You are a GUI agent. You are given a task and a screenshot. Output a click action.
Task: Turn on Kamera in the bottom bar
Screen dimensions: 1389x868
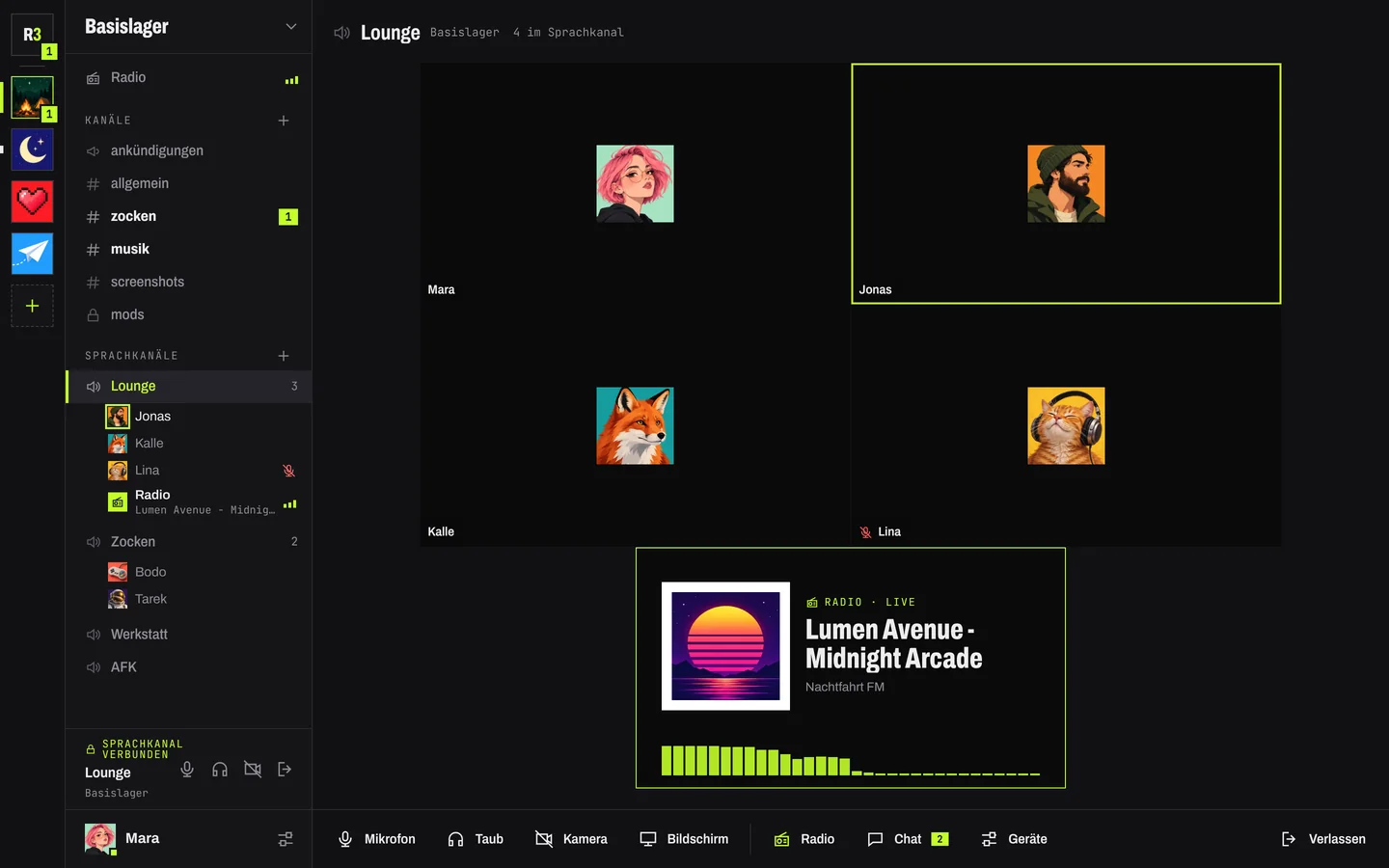tap(571, 839)
